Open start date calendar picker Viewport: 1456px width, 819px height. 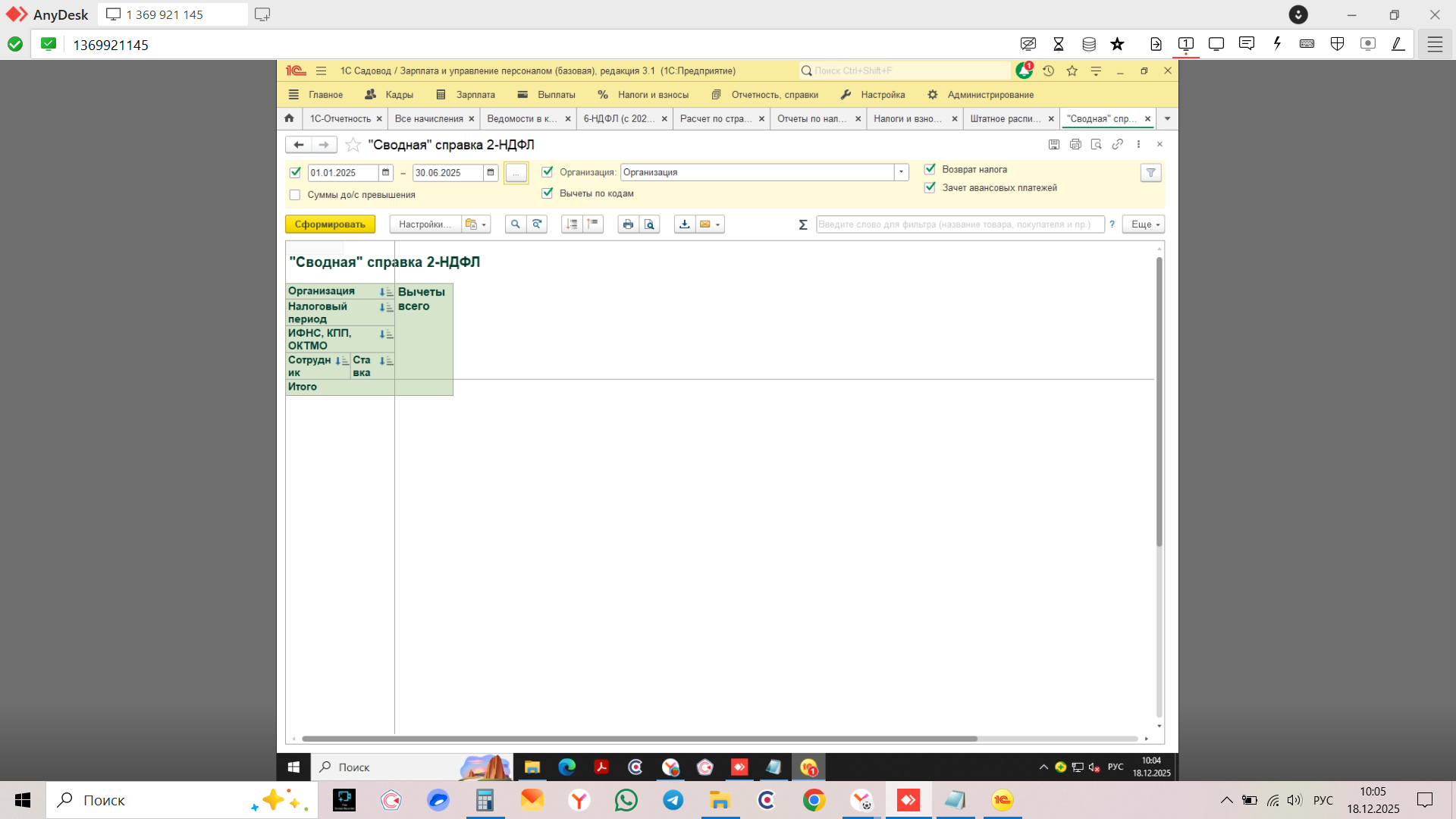(386, 173)
